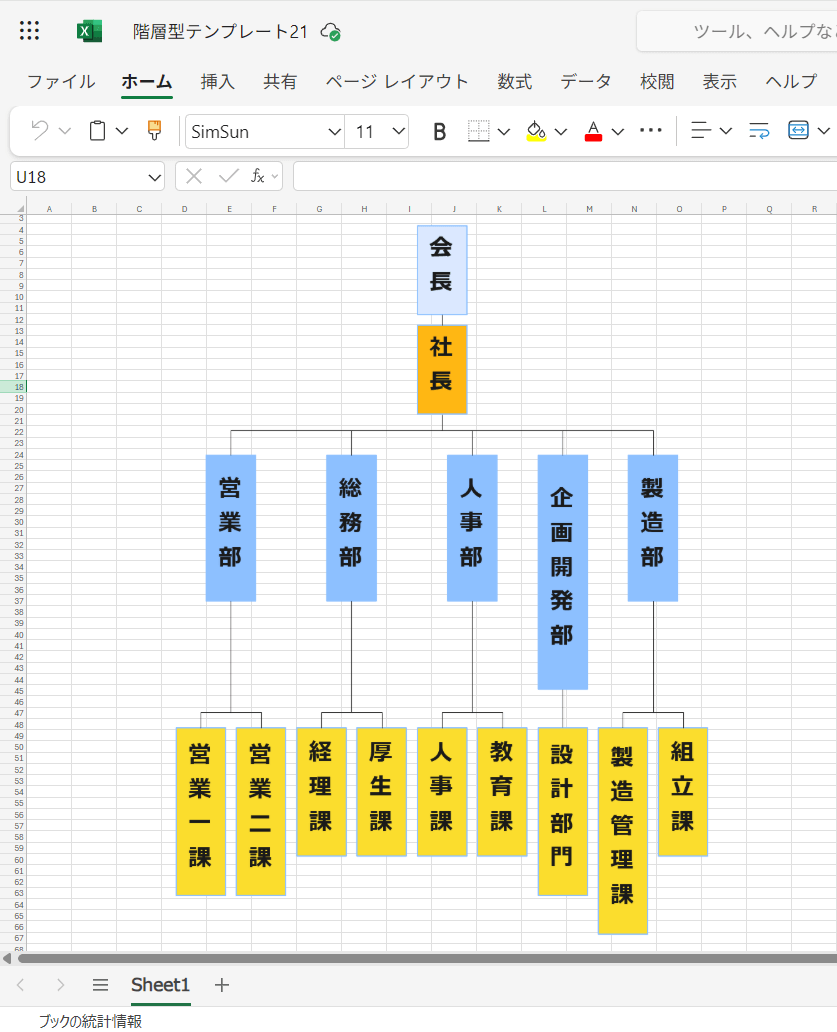This screenshot has width=837, height=1032.
Task: Open the 共有 tab
Action: pyautogui.click(x=280, y=82)
